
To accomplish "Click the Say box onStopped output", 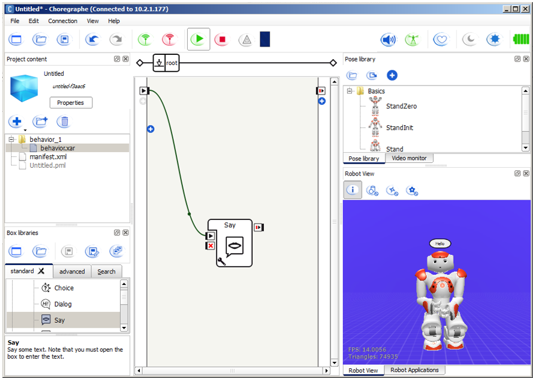I will (259, 227).
